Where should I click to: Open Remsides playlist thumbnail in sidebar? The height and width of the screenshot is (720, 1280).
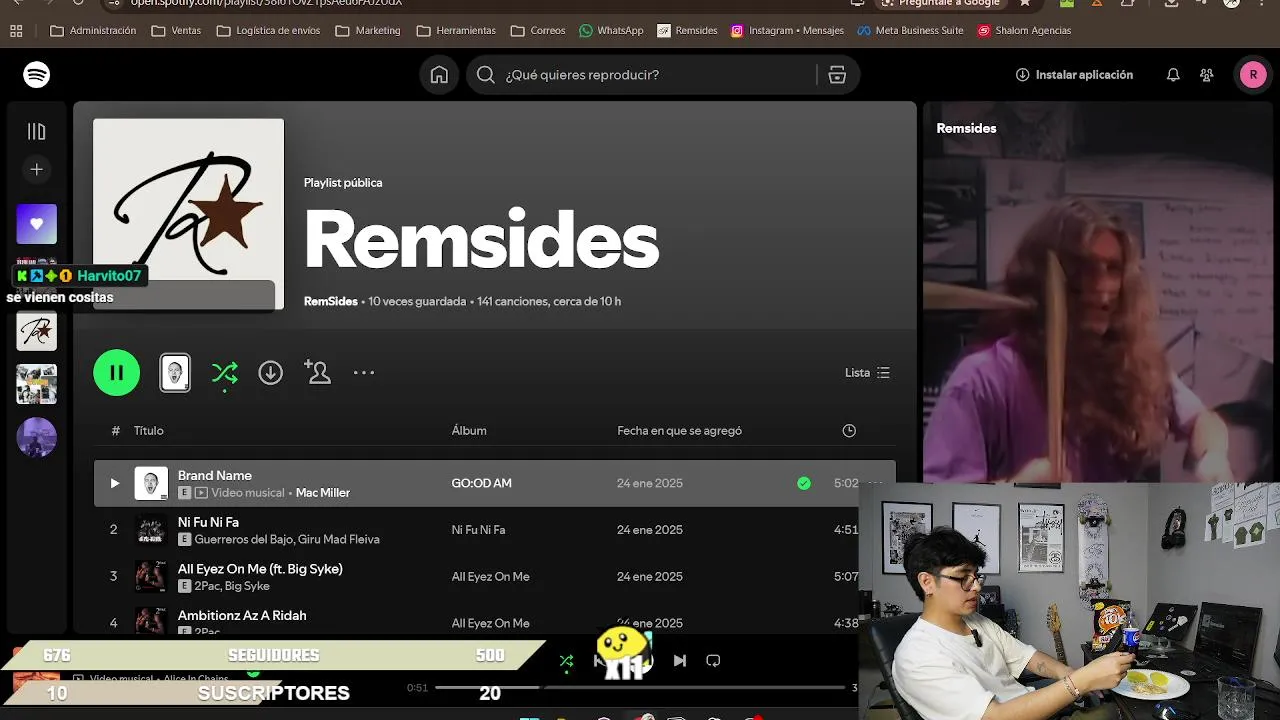(x=37, y=331)
